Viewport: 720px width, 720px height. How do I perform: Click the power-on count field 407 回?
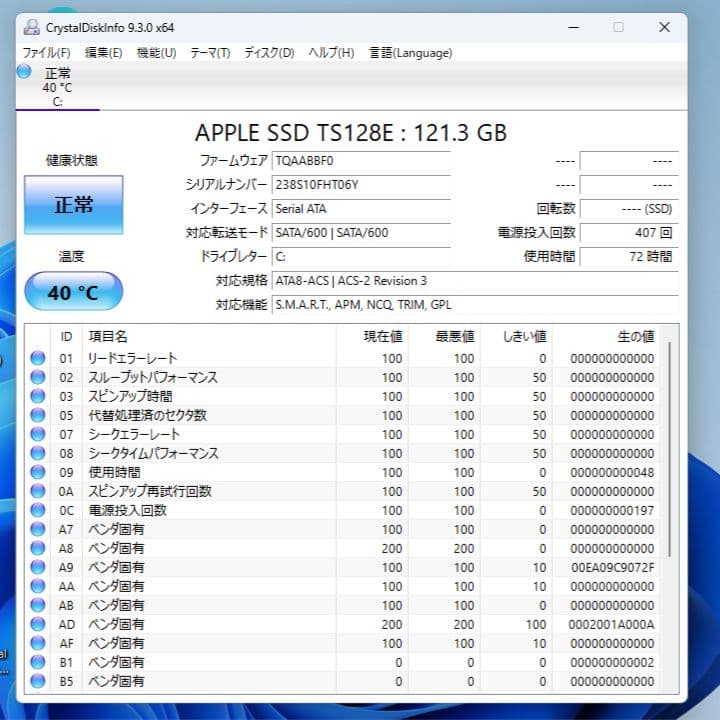point(629,232)
